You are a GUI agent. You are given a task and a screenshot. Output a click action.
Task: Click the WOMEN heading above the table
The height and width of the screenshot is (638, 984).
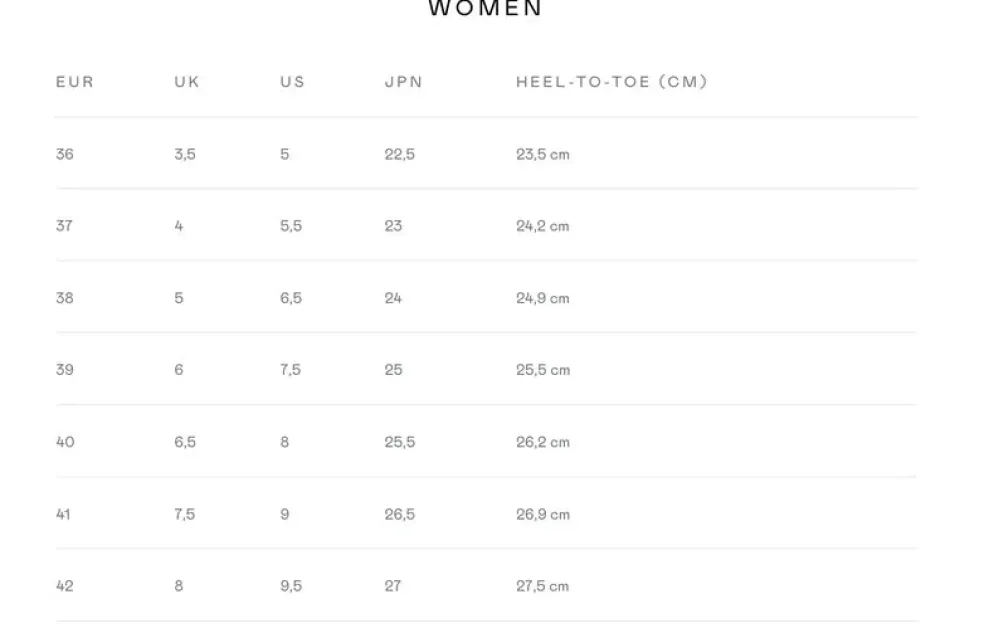tap(485, 9)
